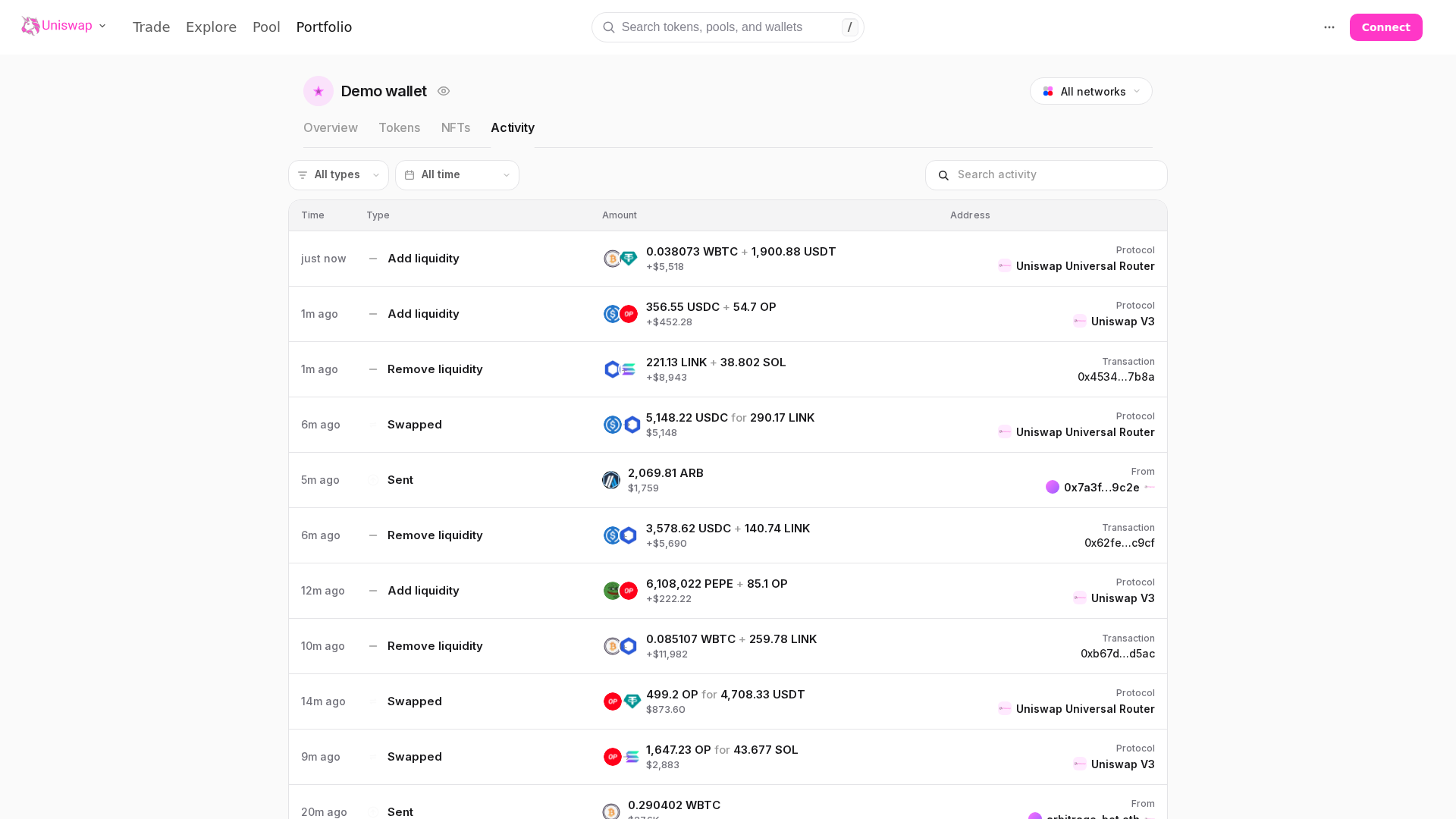Switch to the NFTs tab

click(x=456, y=128)
